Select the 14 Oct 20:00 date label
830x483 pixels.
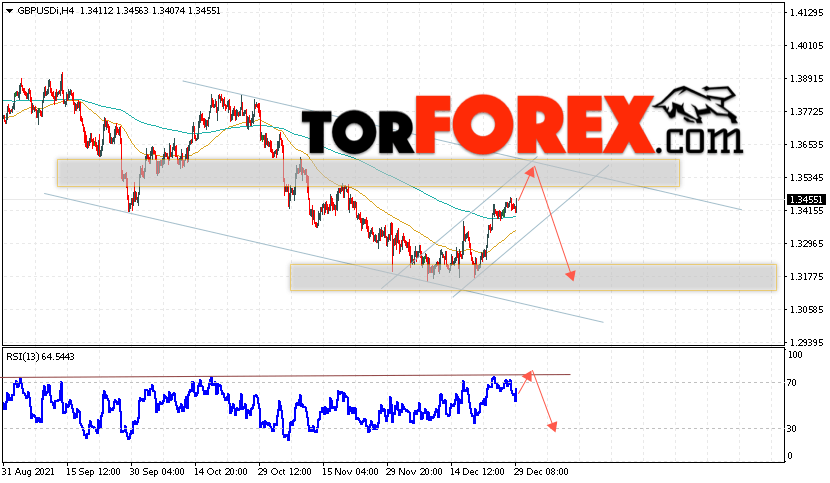tap(221, 472)
